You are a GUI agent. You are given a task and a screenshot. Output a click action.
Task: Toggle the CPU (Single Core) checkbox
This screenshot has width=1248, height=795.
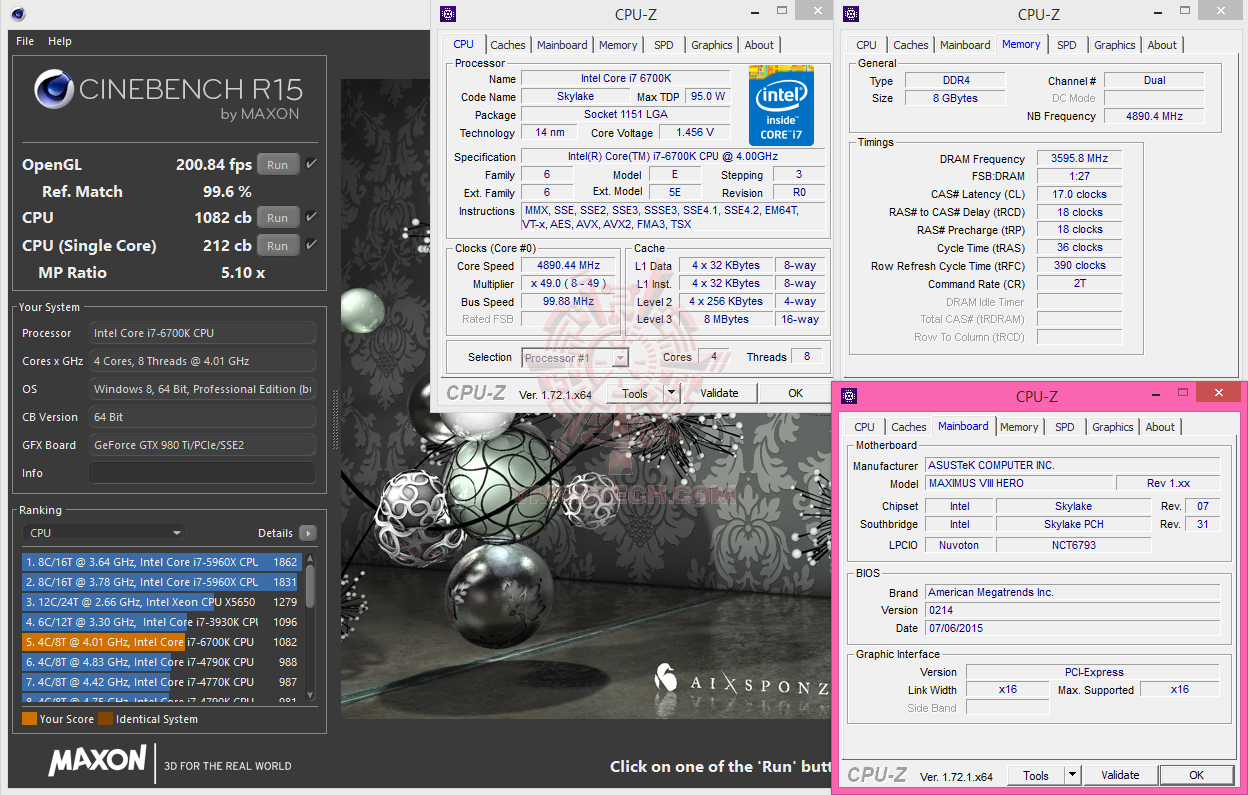(312, 245)
